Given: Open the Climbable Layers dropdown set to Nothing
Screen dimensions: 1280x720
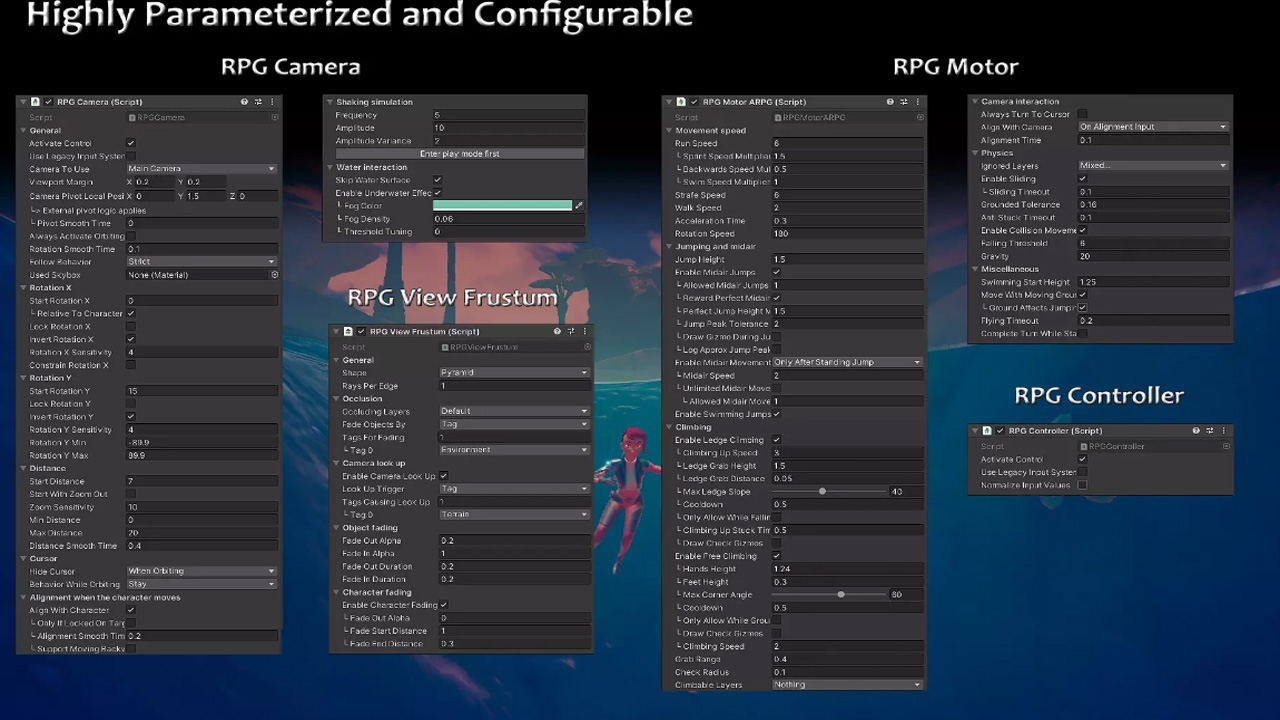Looking at the screenshot, I should tap(847, 685).
